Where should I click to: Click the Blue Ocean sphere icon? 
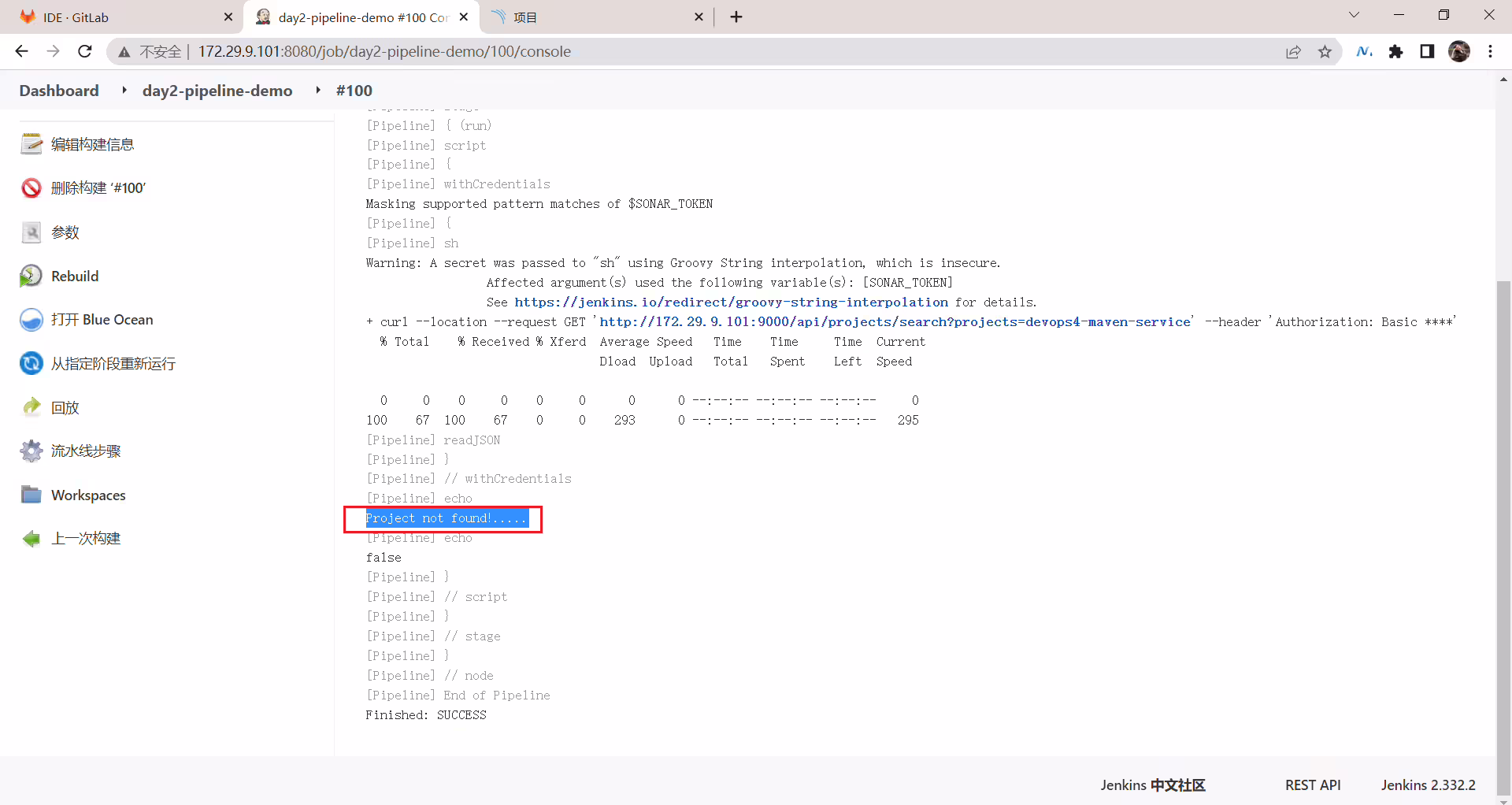31,320
